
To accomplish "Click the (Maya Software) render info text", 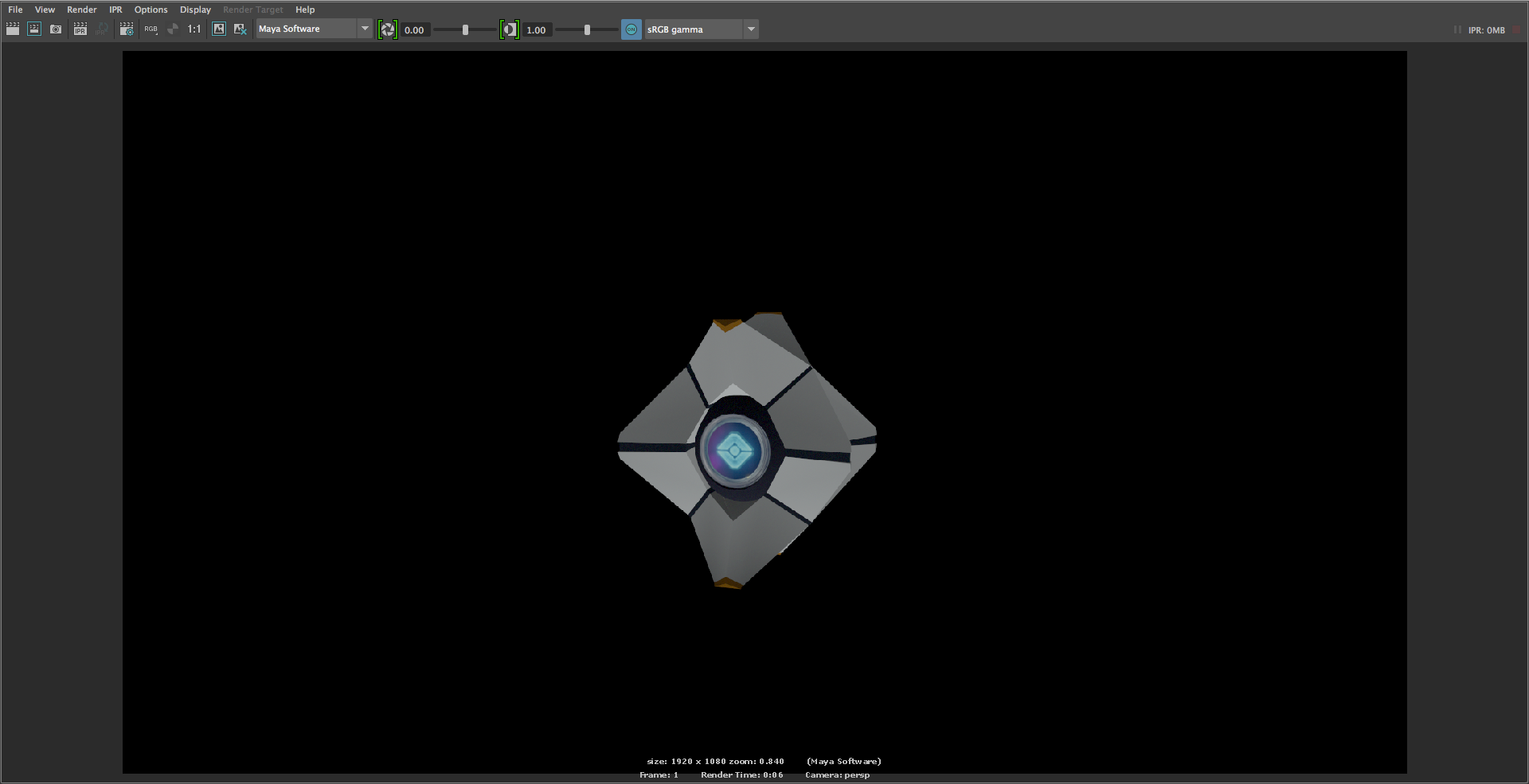I will [843, 762].
